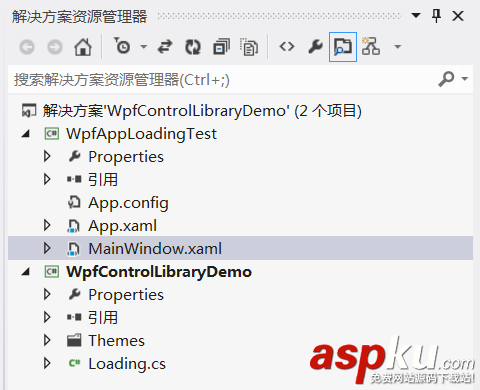Click references icon under WpfAppLoadingTest

(74, 180)
